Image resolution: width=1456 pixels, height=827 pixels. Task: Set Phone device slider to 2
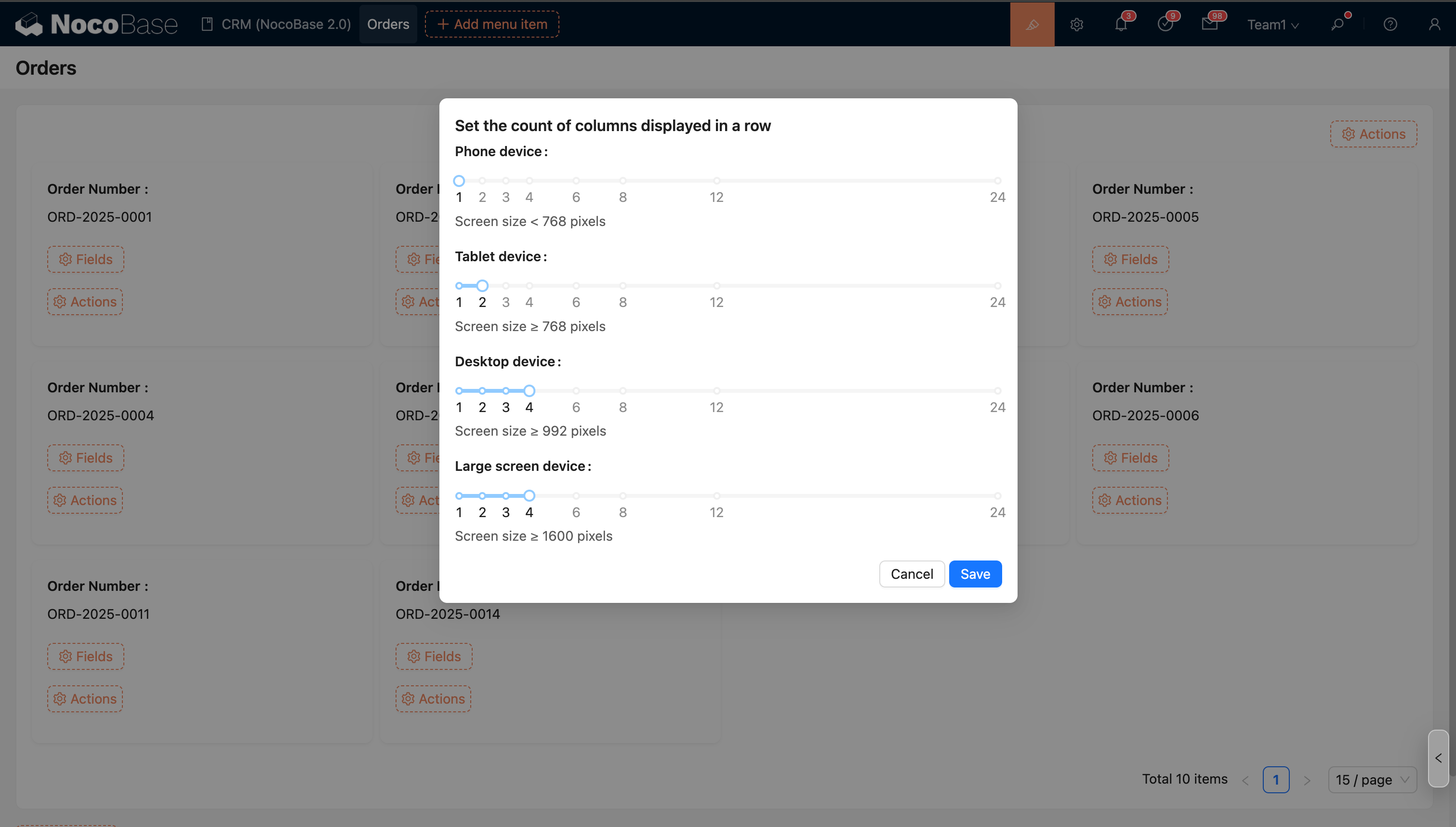(x=482, y=181)
